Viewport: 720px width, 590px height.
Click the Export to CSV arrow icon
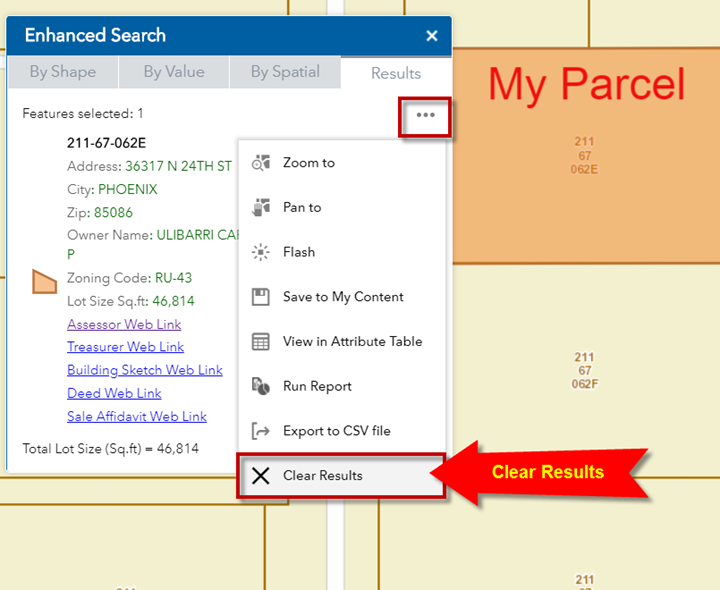(261, 431)
